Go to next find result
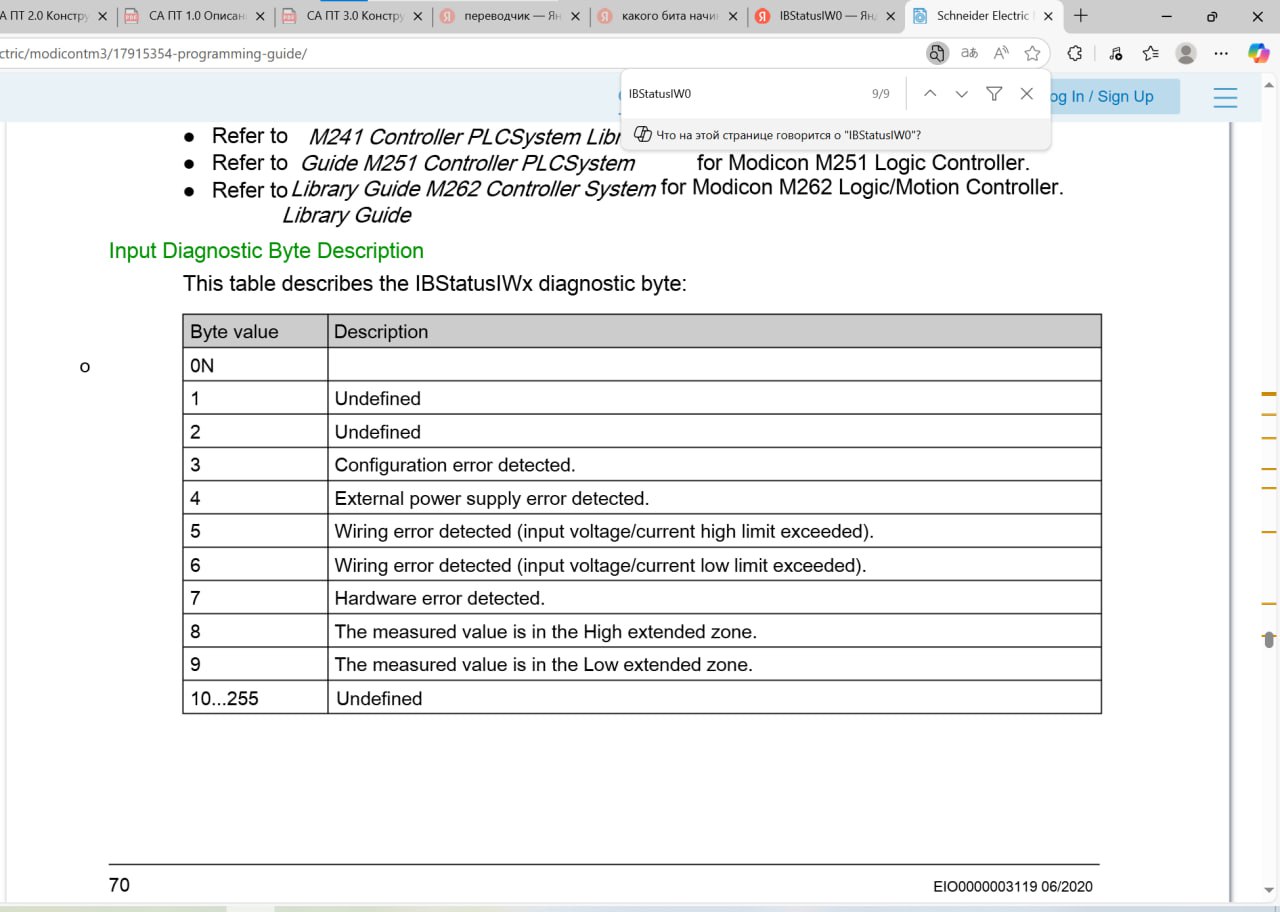The image size is (1280, 912). click(x=962, y=94)
